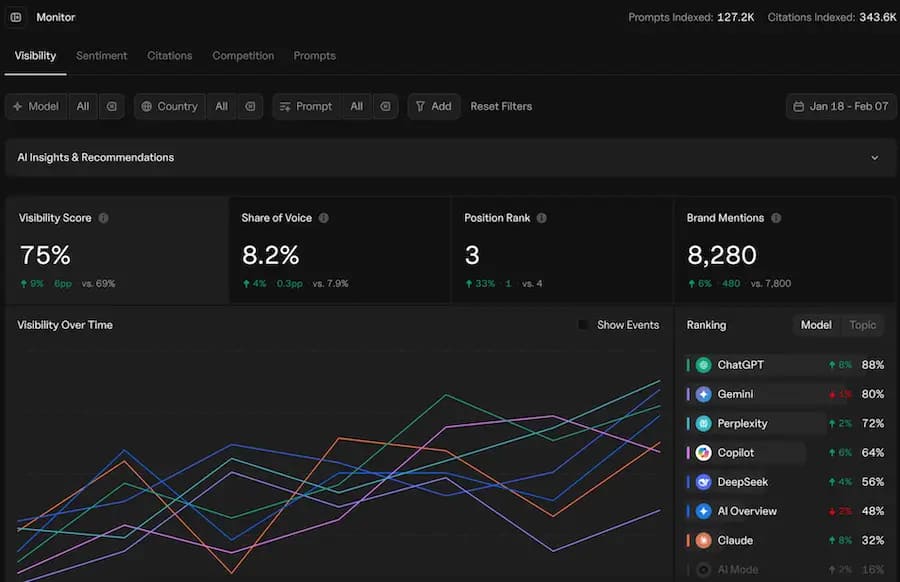Enable the Show Events checkbox
Image resolution: width=900 pixels, height=582 pixels.
583,325
